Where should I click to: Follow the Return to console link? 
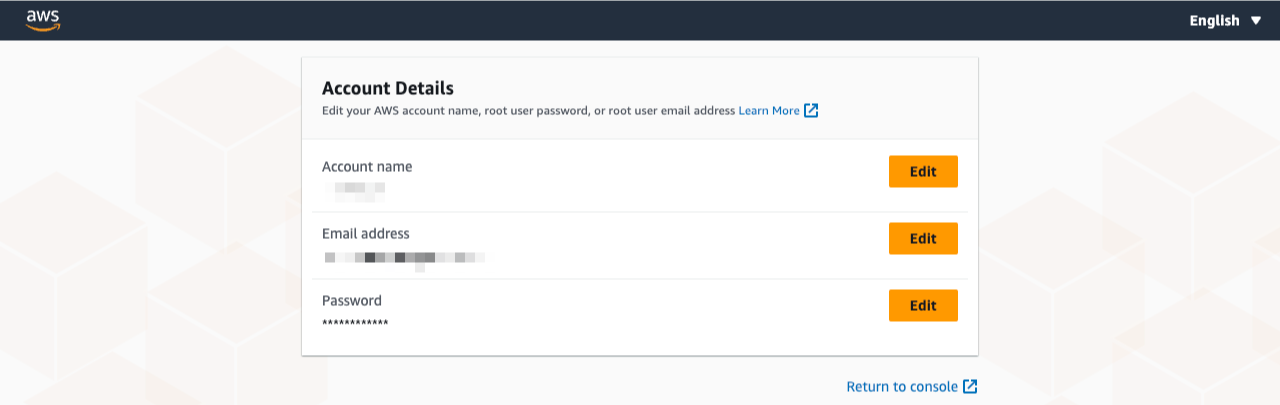902,386
